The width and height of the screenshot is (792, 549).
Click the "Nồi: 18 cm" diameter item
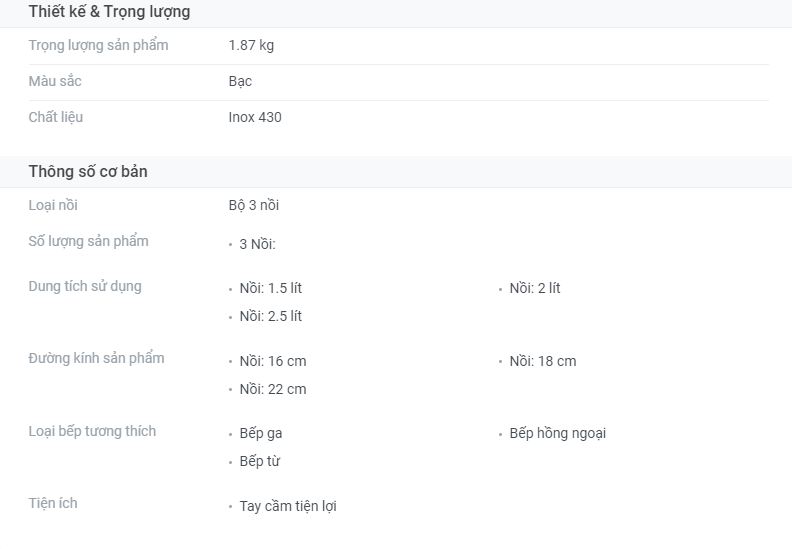[542, 361]
